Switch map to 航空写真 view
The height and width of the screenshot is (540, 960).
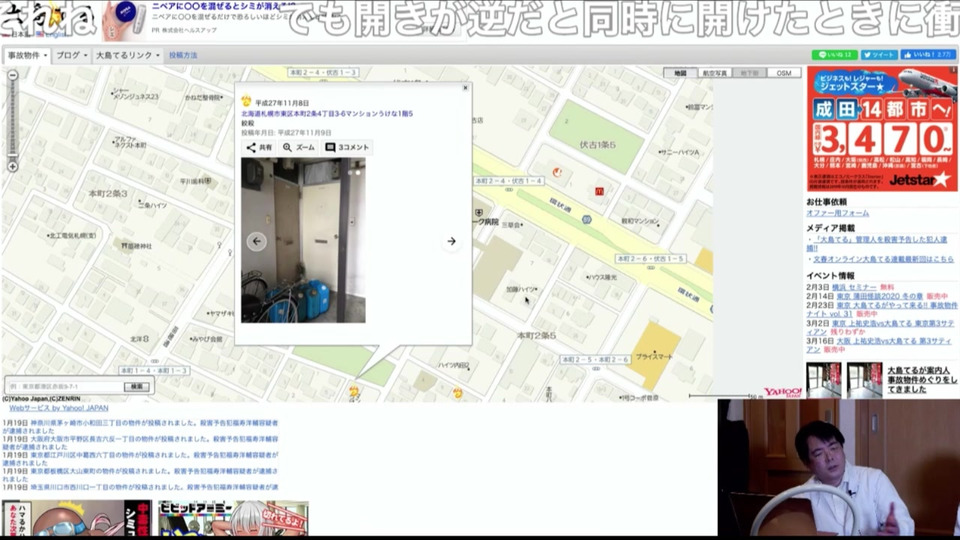click(714, 73)
